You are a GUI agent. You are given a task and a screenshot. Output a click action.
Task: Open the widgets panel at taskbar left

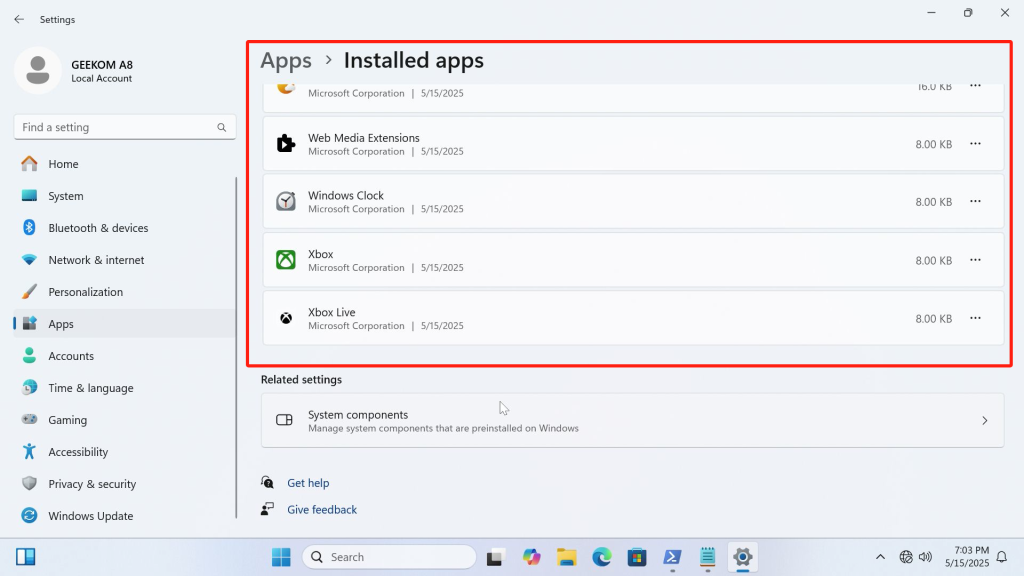click(x=25, y=557)
